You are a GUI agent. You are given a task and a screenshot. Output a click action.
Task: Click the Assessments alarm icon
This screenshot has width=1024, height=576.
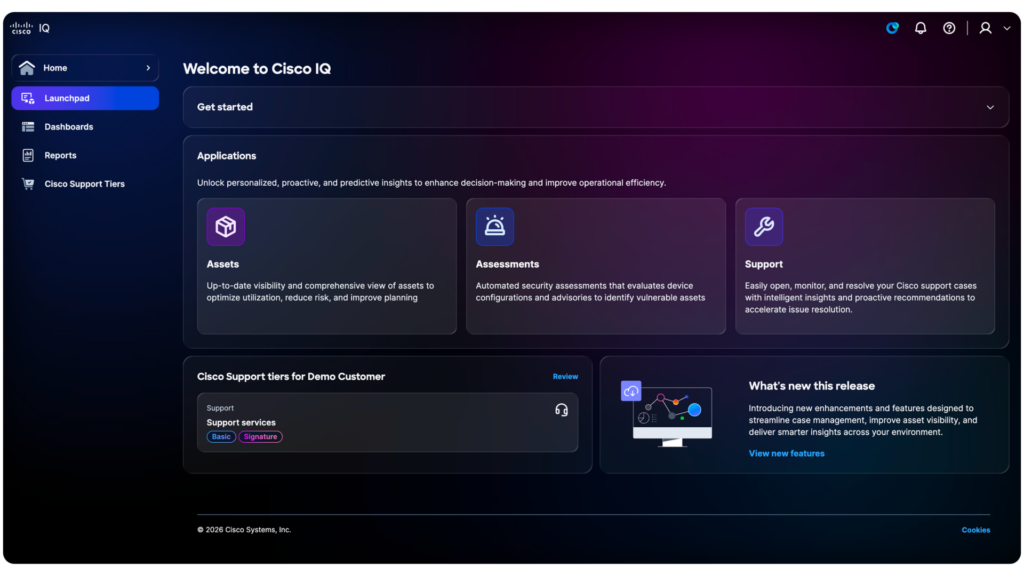coord(495,227)
